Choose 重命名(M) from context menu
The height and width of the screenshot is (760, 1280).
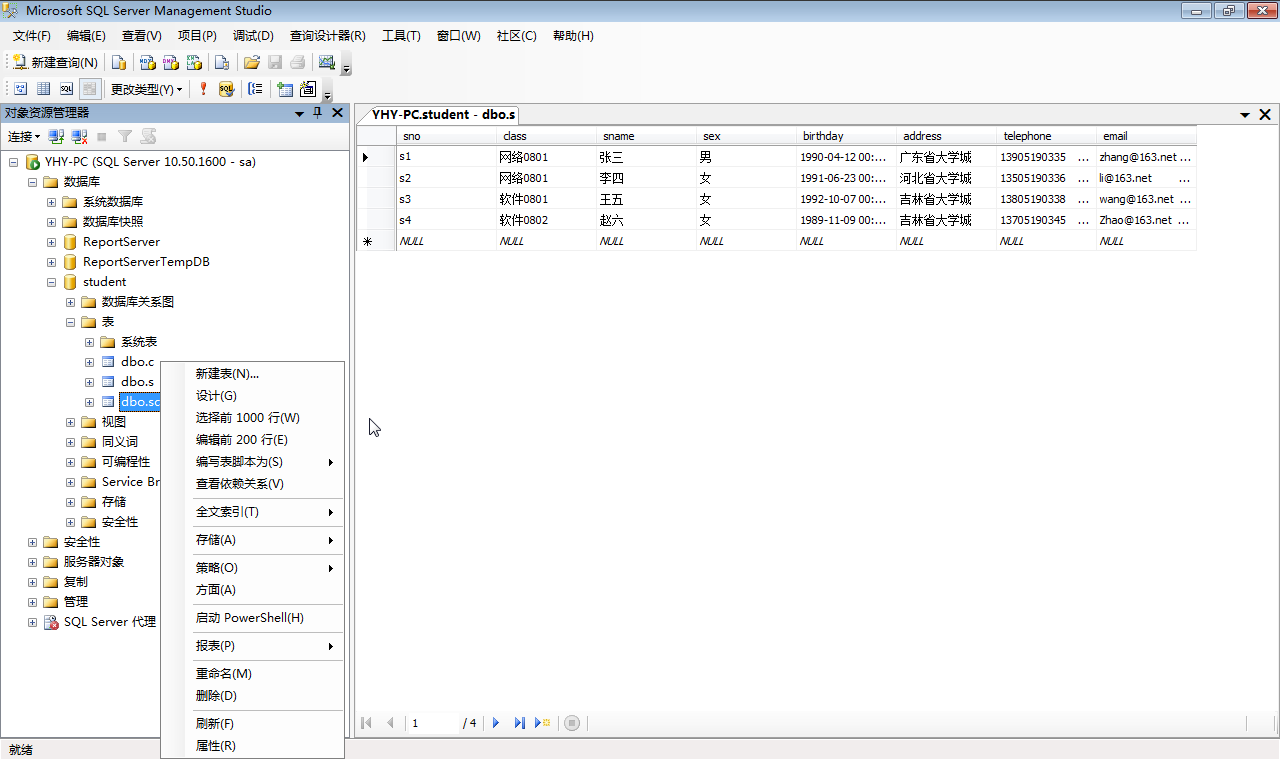coord(252,674)
